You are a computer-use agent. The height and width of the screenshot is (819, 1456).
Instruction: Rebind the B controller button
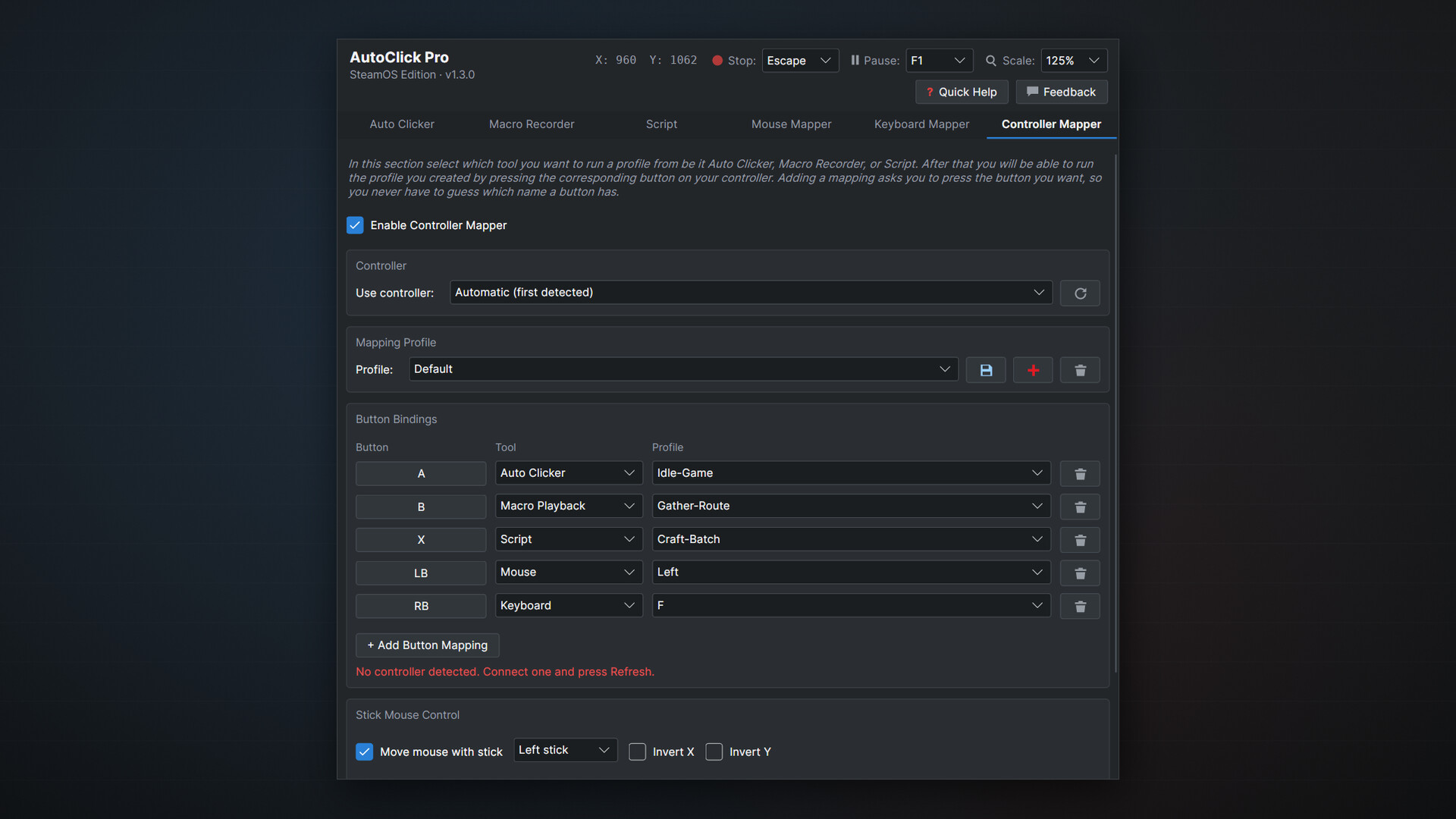point(421,507)
